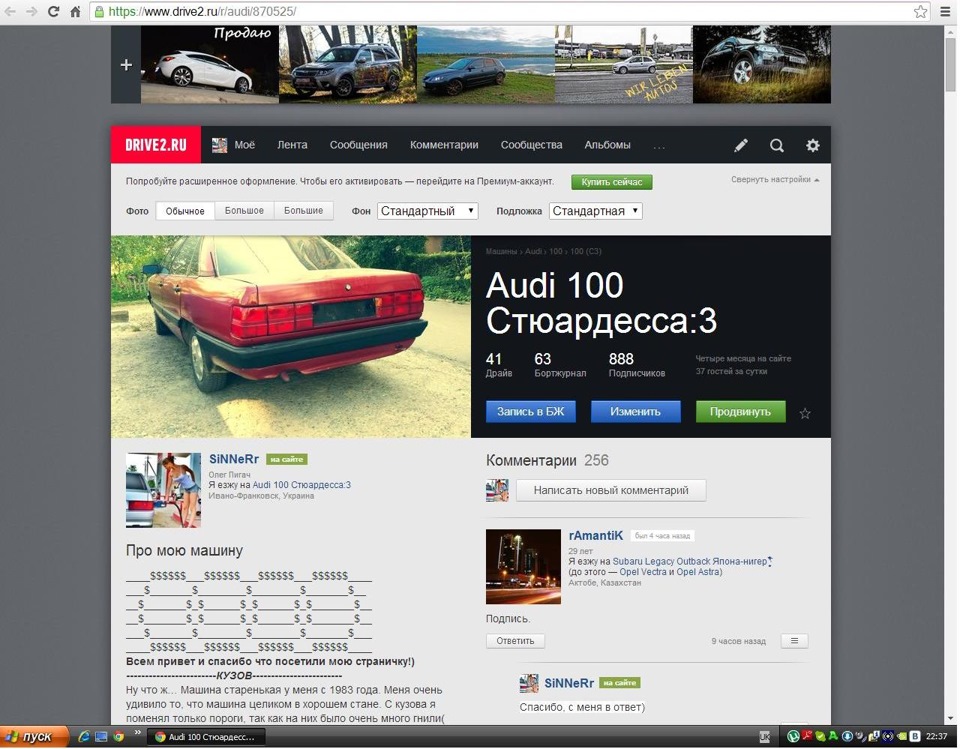The height and width of the screenshot is (749, 960).
Task: Click the Subaru Forester forest banner
Action: pos(348,64)
